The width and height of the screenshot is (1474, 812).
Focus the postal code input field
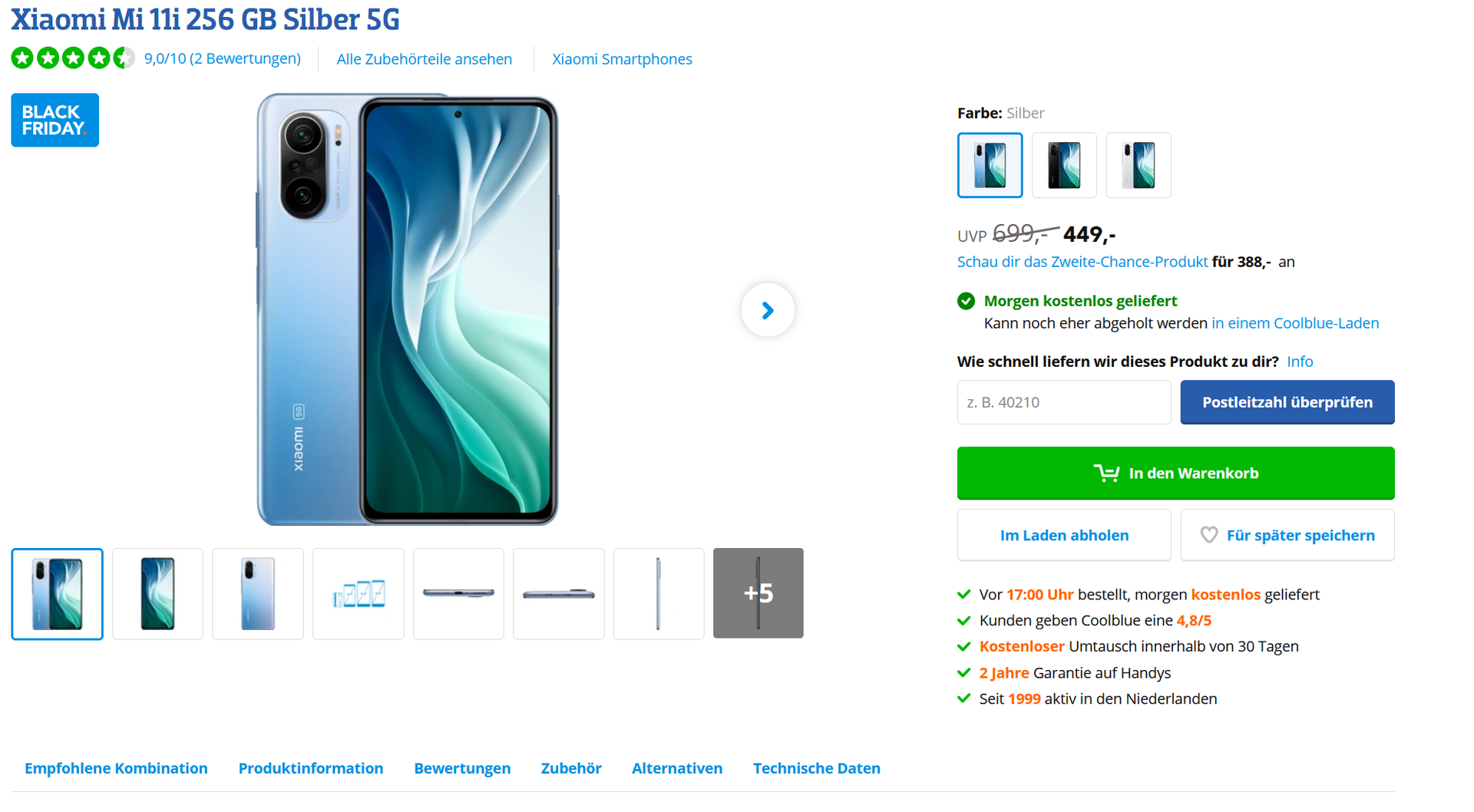pyautogui.click(x=1064, y=402)
